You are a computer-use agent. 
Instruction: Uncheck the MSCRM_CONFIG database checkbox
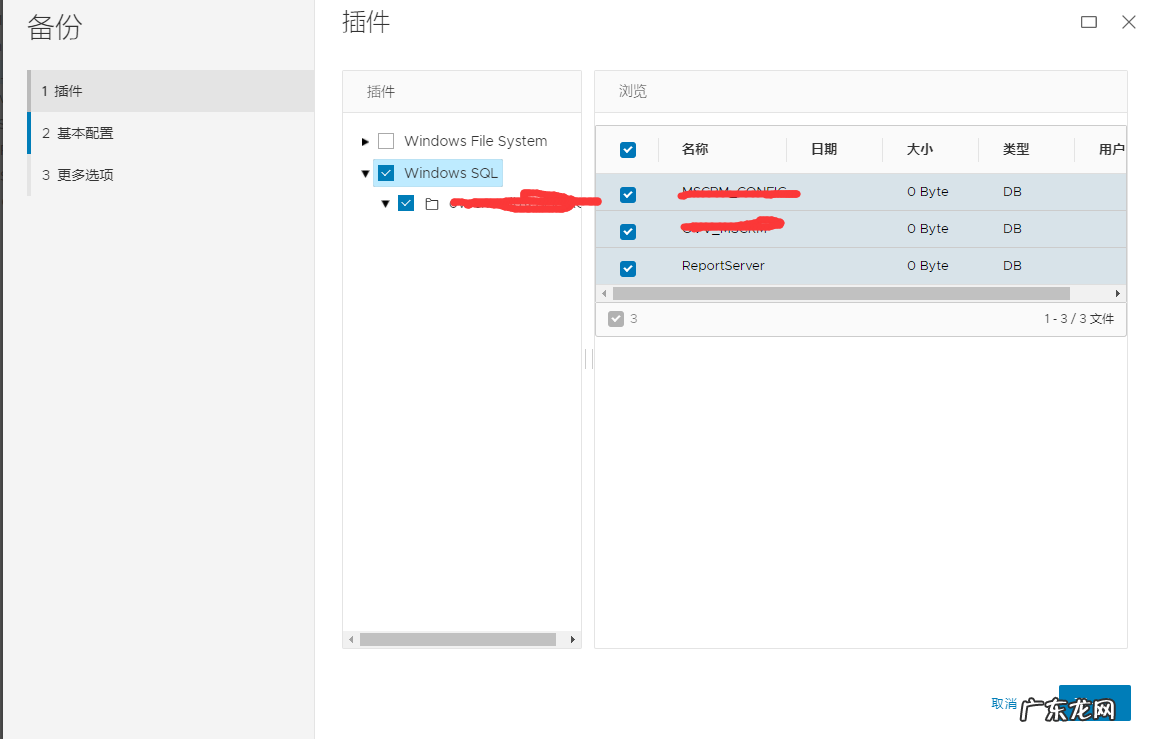[627, 194]
